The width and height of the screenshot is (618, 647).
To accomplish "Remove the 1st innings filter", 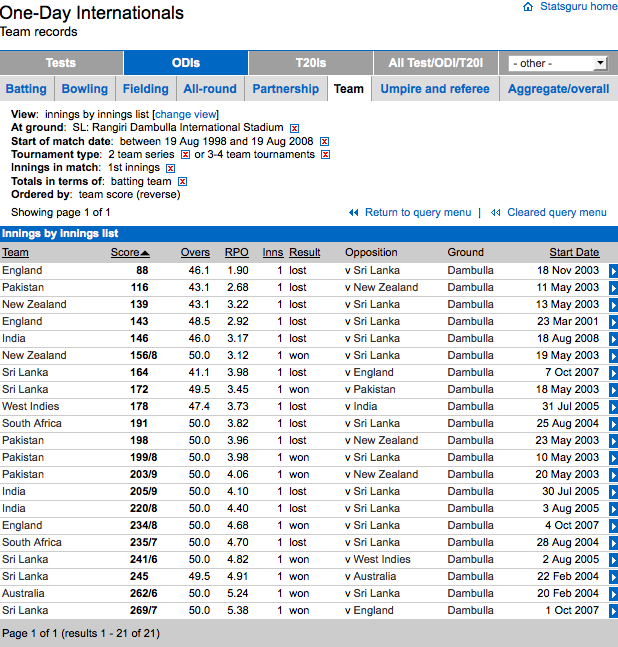I will [x=170, y=168].
